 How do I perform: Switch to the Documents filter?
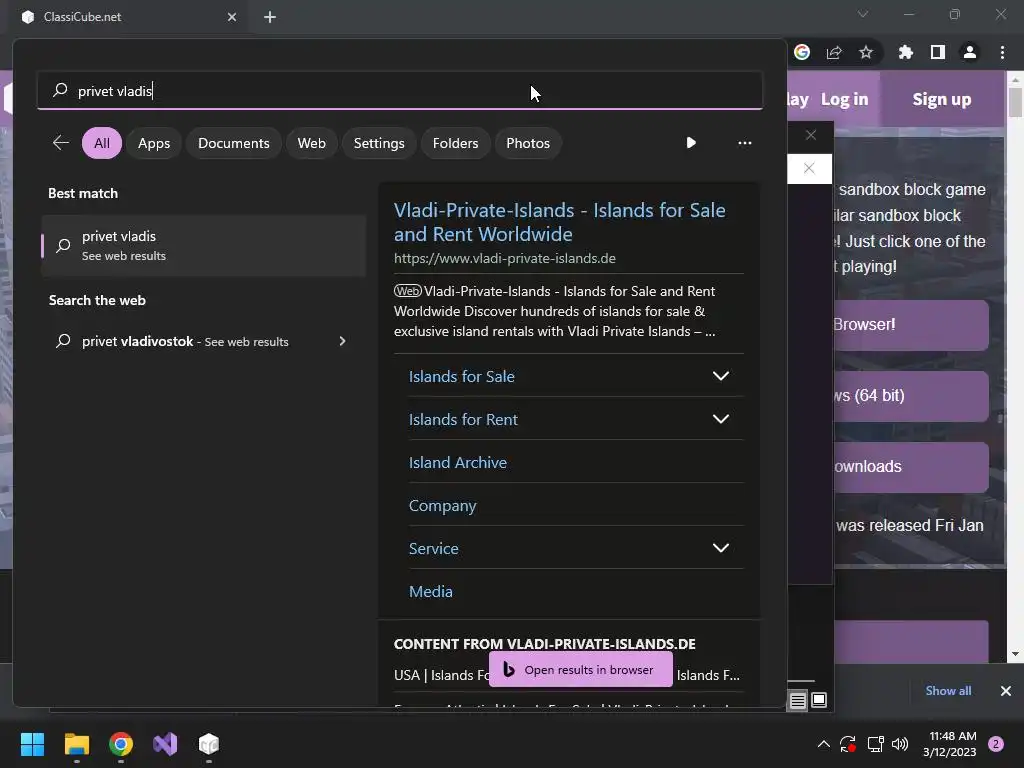234,143
